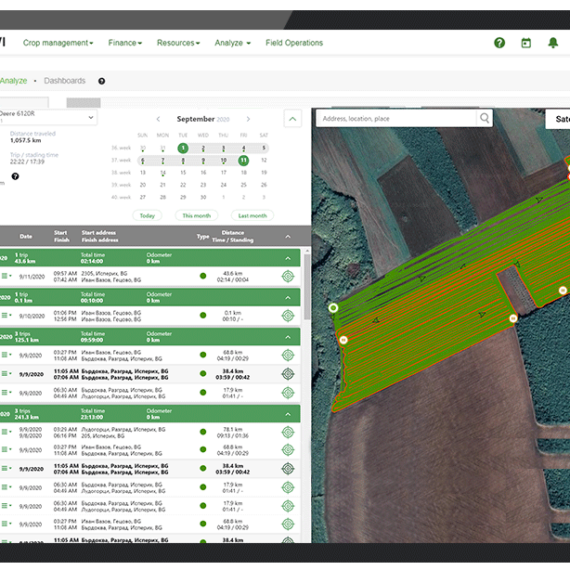Click the trip list vertical scrollbar
This screenshot has height=570, width=570.
307,287
